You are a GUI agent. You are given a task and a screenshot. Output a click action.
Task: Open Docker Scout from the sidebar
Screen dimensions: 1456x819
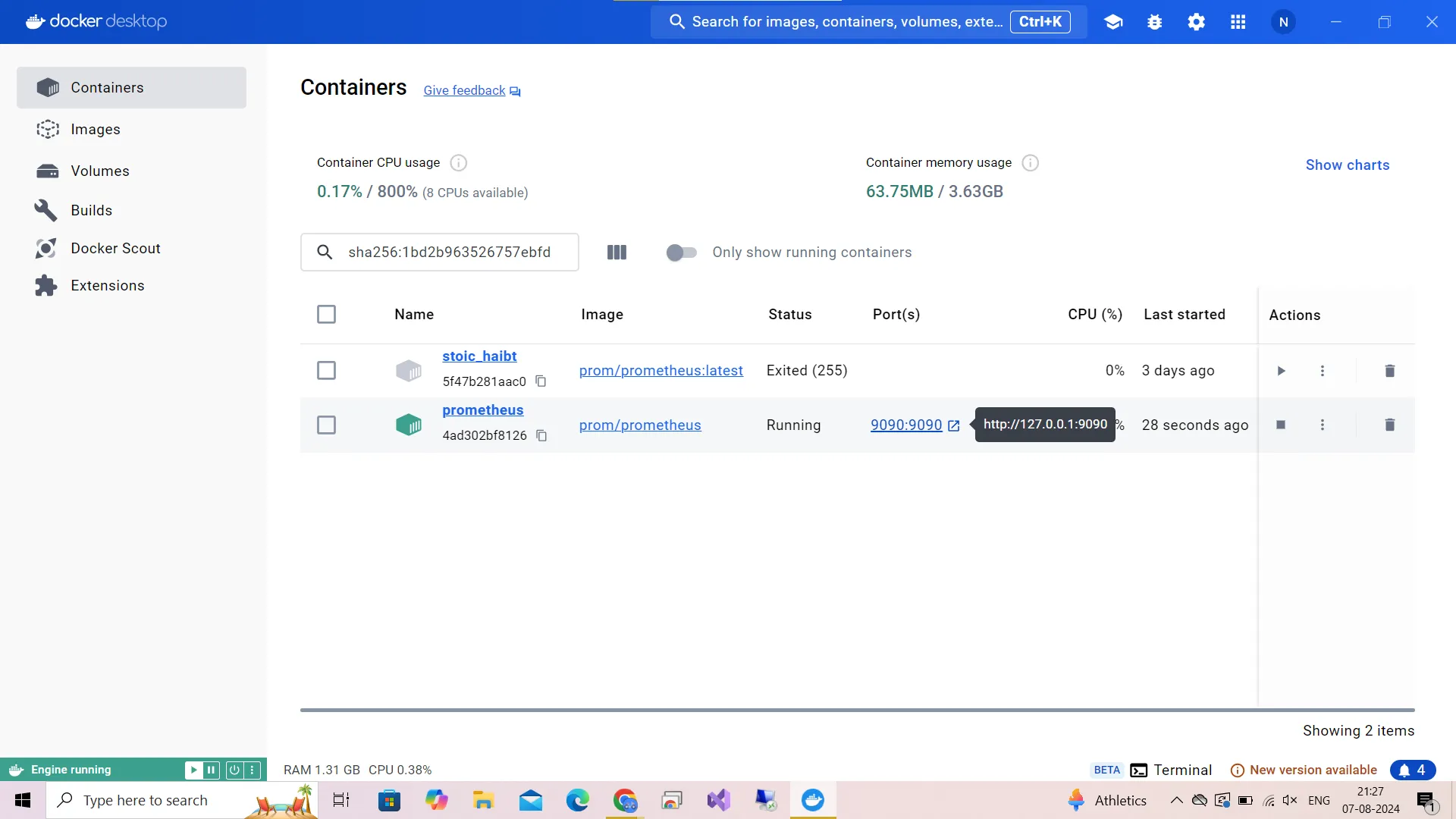pyautogui.click(x=116, y=248)
